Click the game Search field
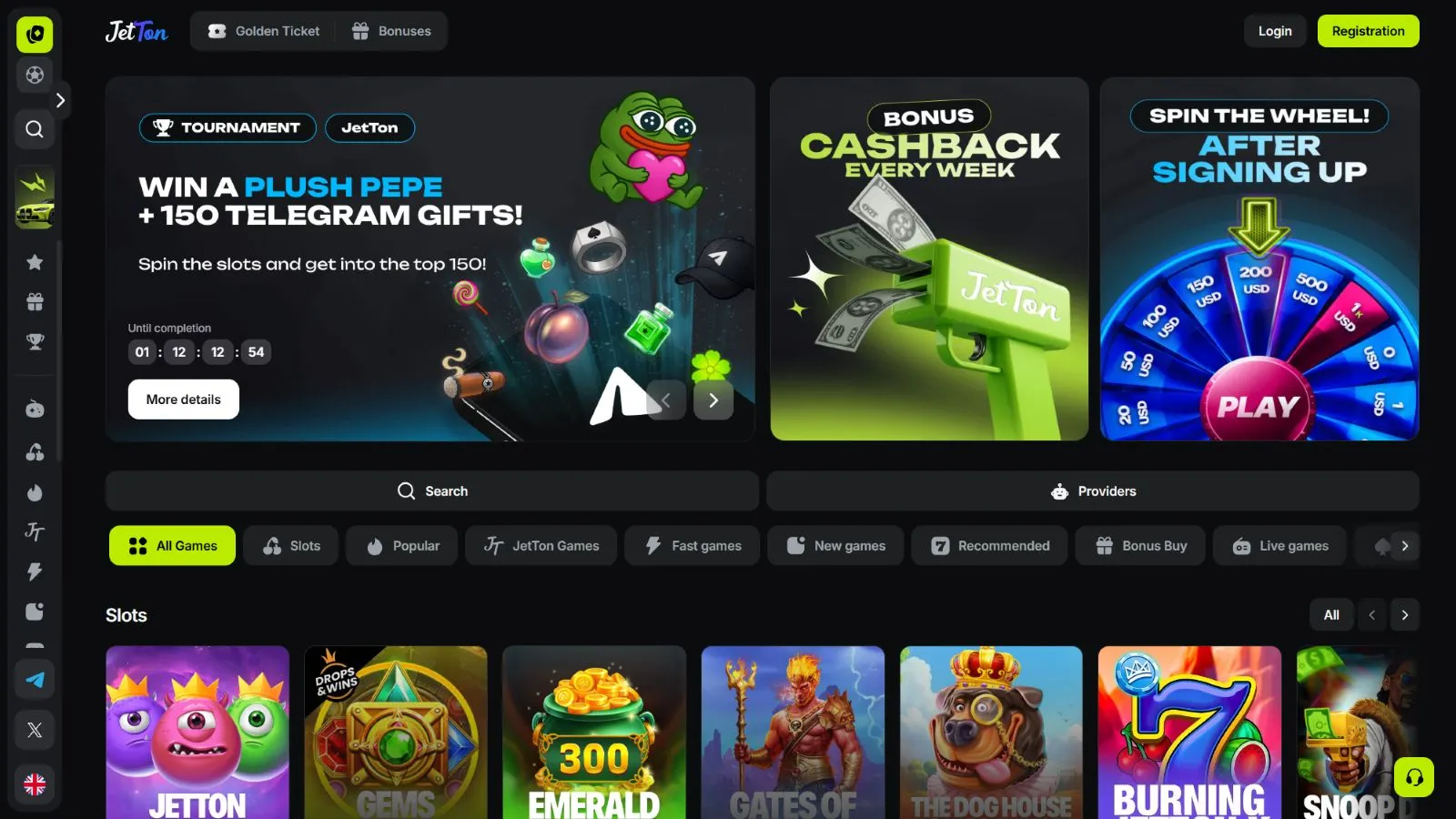Image resolution: width=1456 pixels, height=819 pixels. point(432,491)
